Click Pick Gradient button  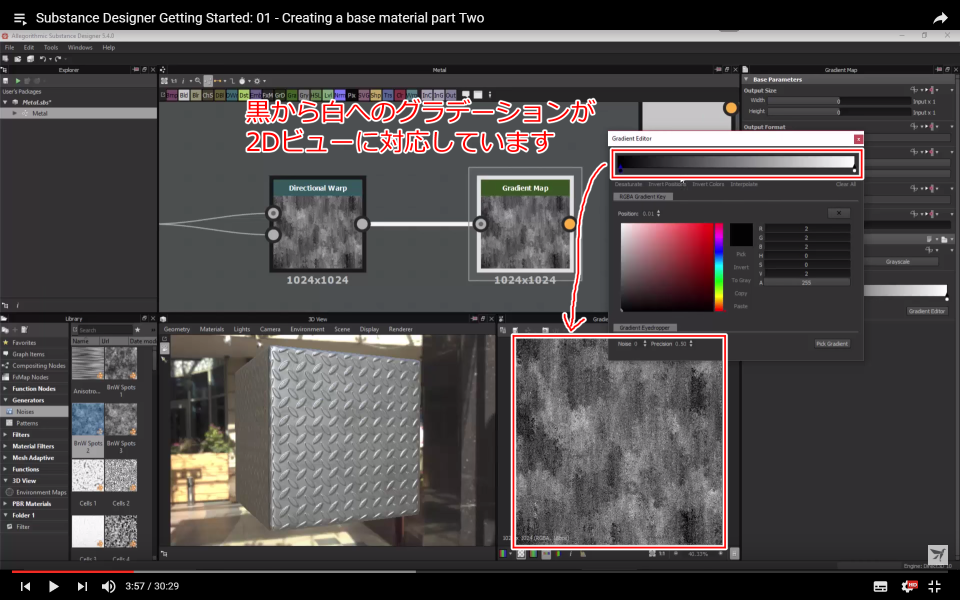[x=832, y=344]
